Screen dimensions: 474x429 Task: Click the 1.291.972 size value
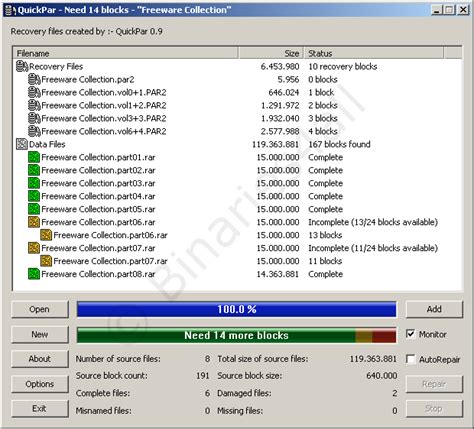(x=280, y=105)
